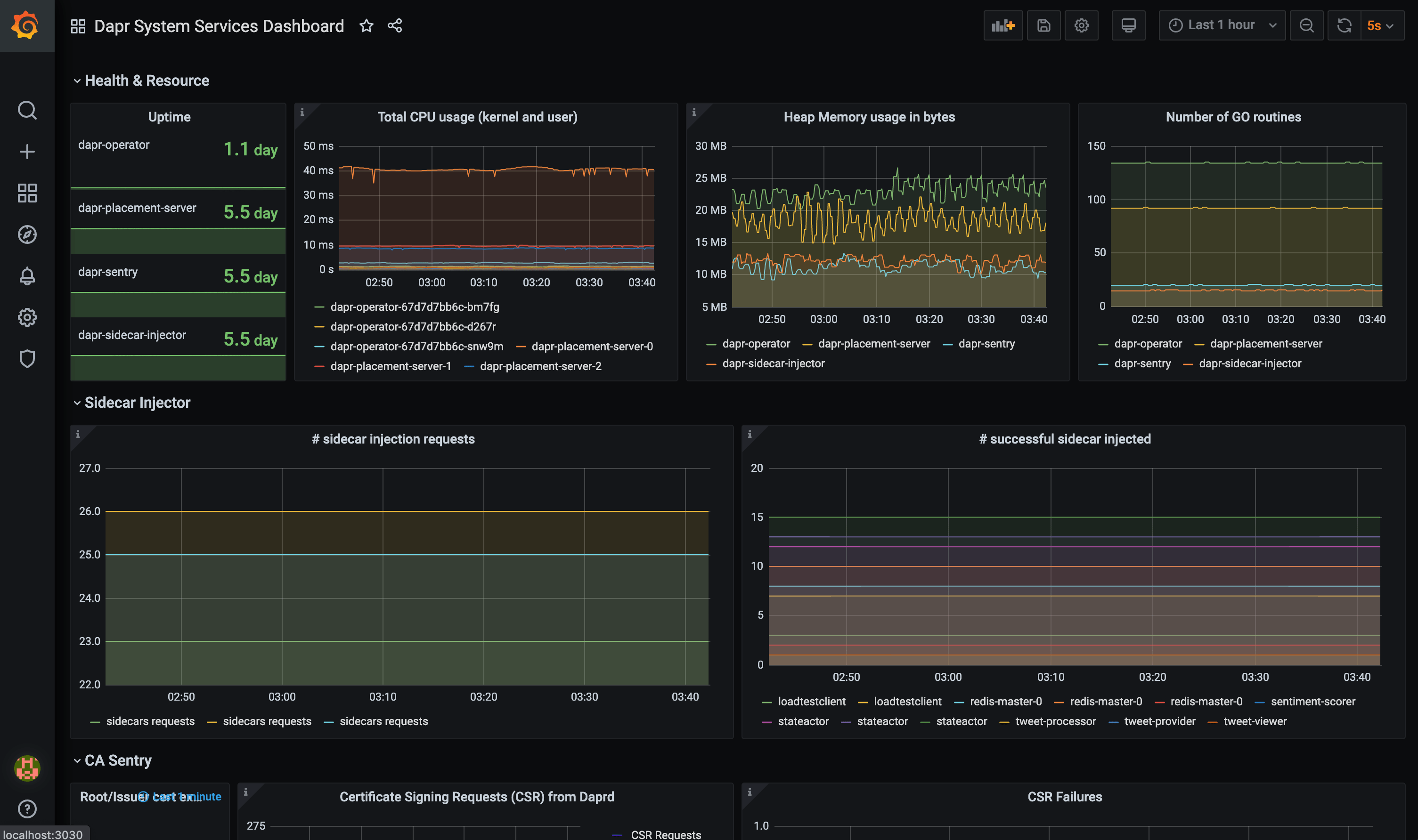Search dashboards using the magnifier icon
Screen dimensions: 1418x840
pos(26,110)
